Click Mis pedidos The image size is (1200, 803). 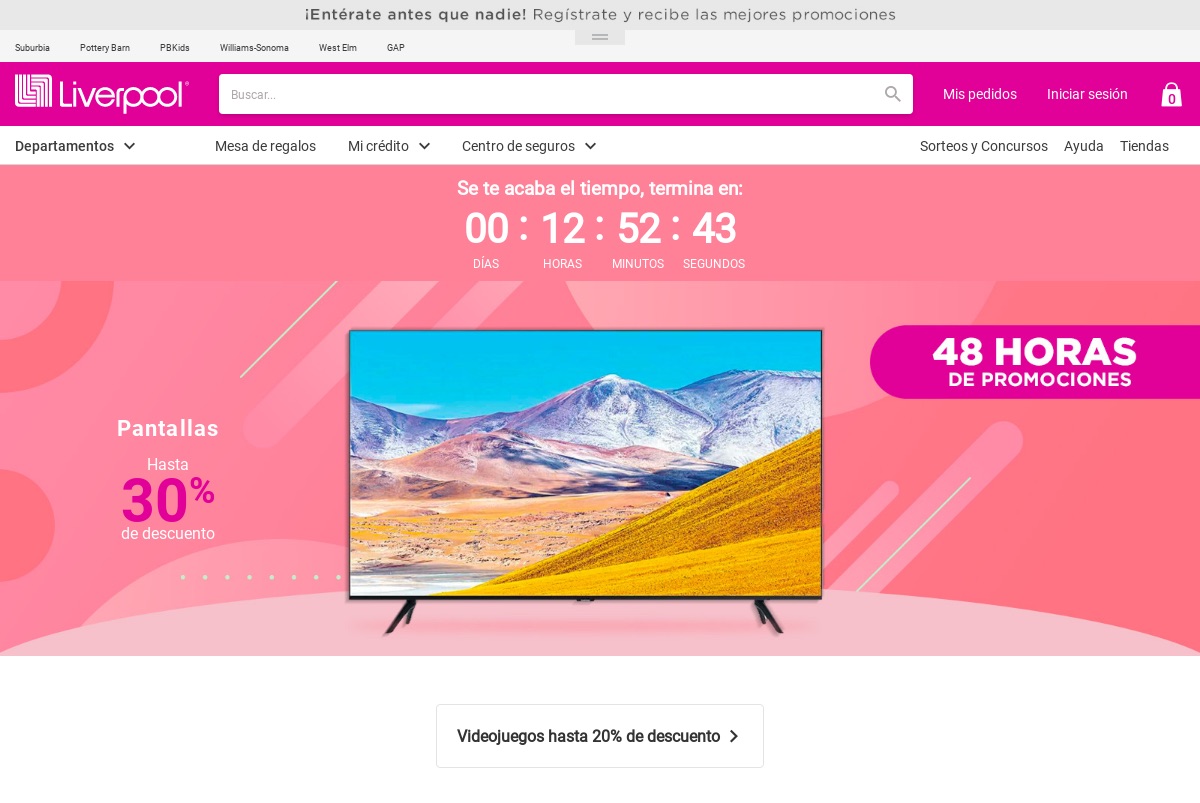click(x=980, y=94)
